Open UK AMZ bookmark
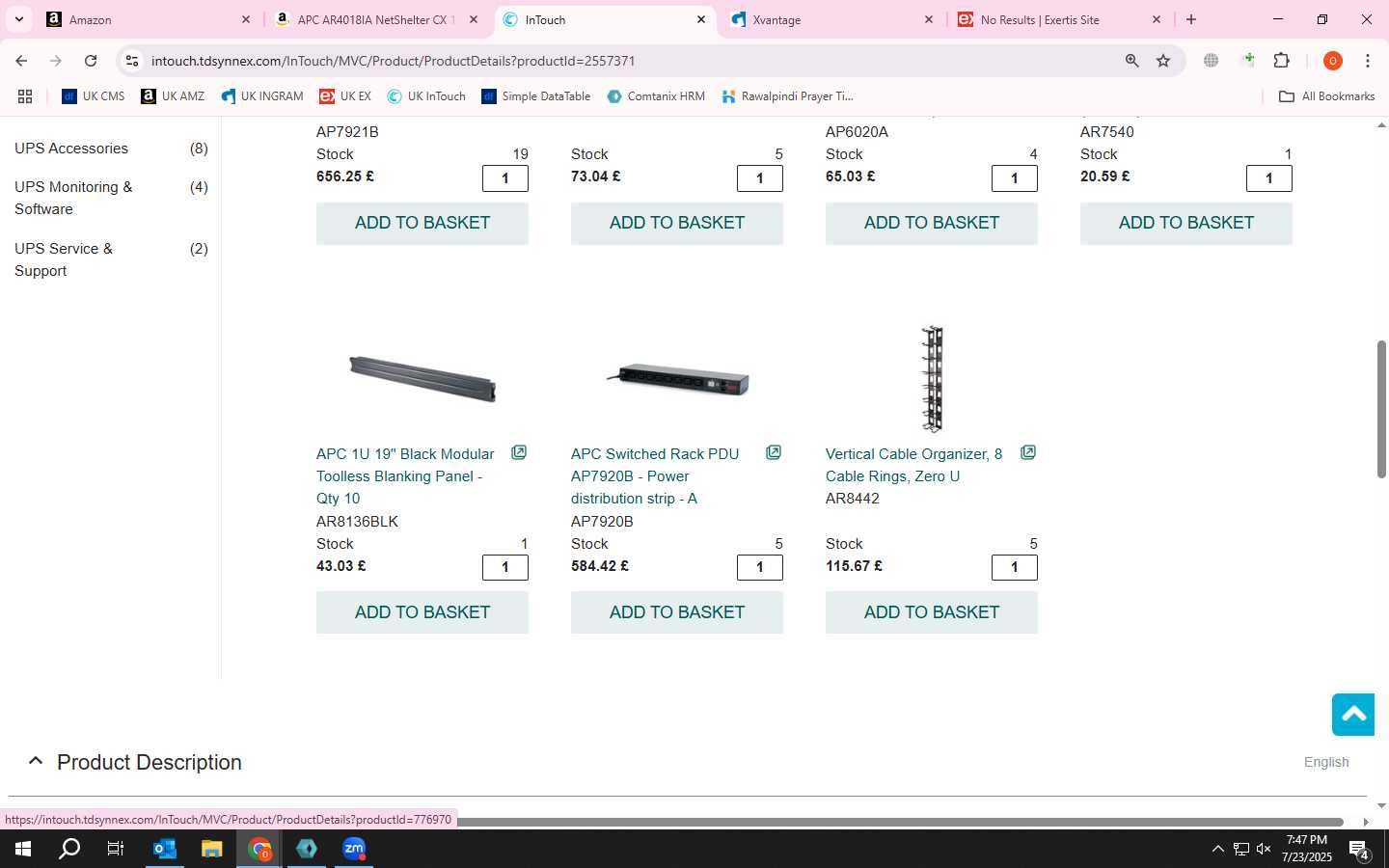The width and height of the screenshot is (1389, 868). point(173,96)
